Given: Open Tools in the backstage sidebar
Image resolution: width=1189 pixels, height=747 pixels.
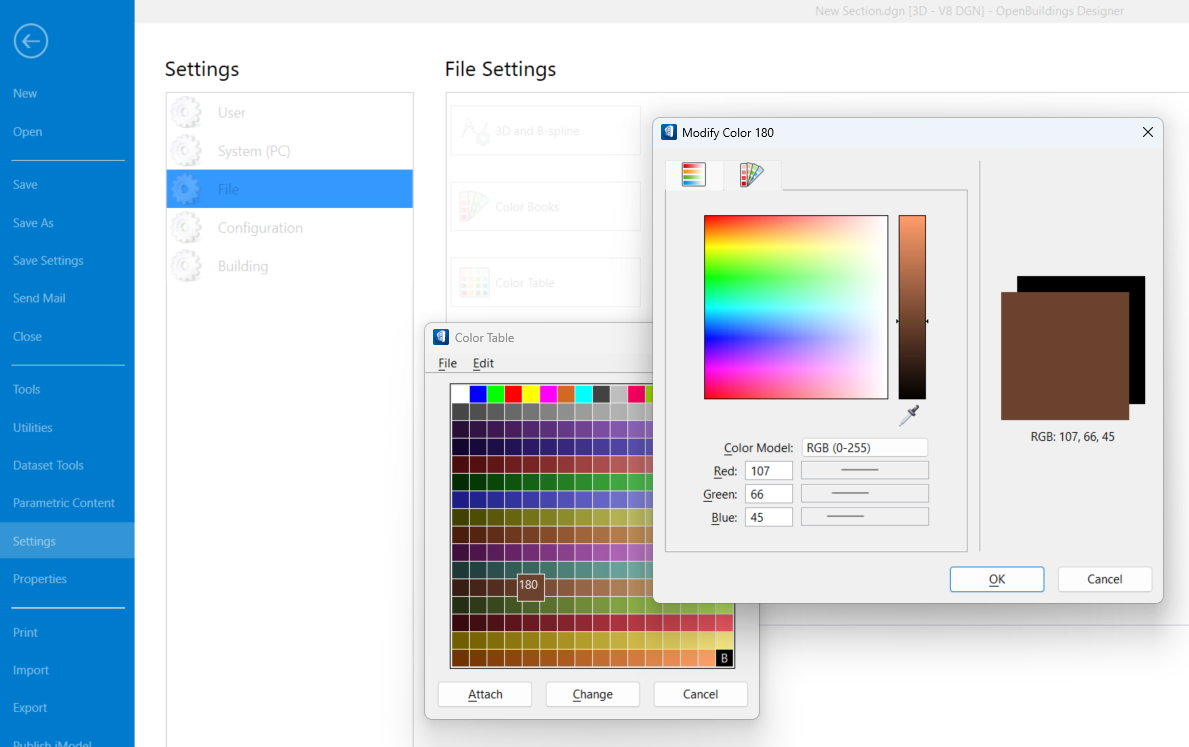Looking at the screenshot, I should [27, 389].
